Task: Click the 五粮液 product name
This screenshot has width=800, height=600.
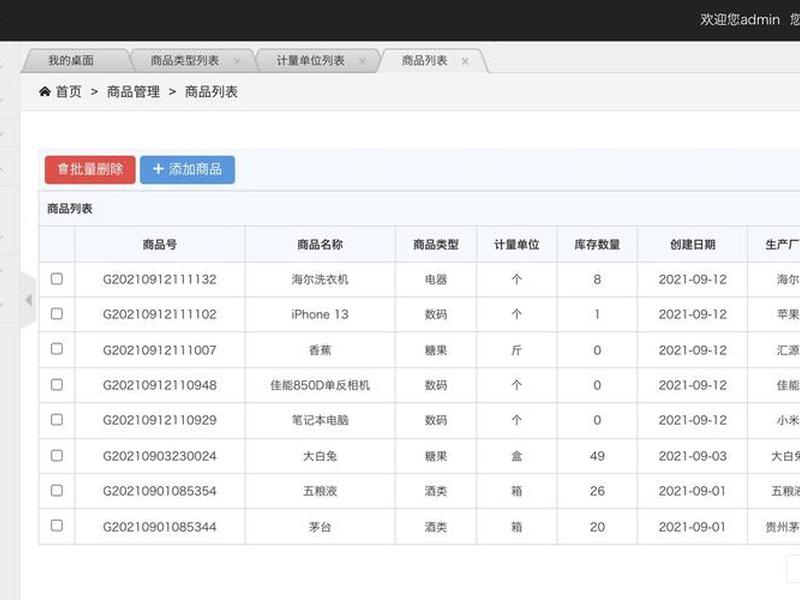Action: click(x=320, y=491)
